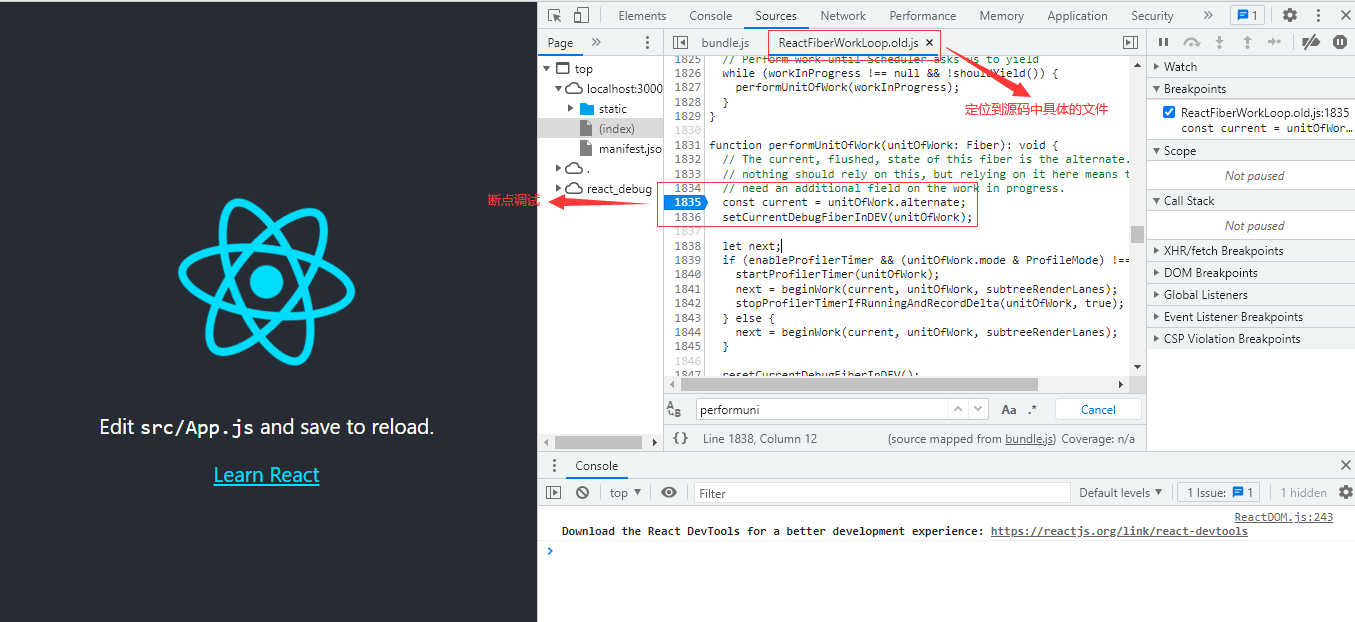
Task: Close the console drawer
Action: point(1345,465)
